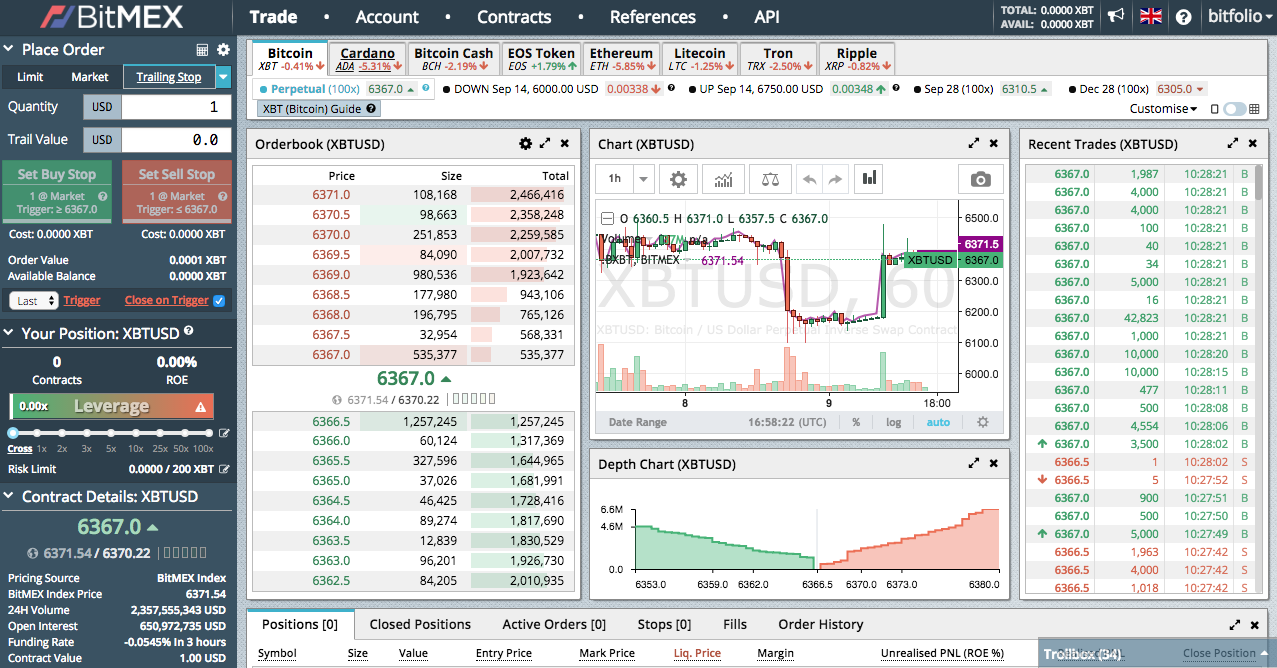Open the announcements megaphone icon
The height and width of the screenshot is (668, 1277).
click(x=1117, y=16)
